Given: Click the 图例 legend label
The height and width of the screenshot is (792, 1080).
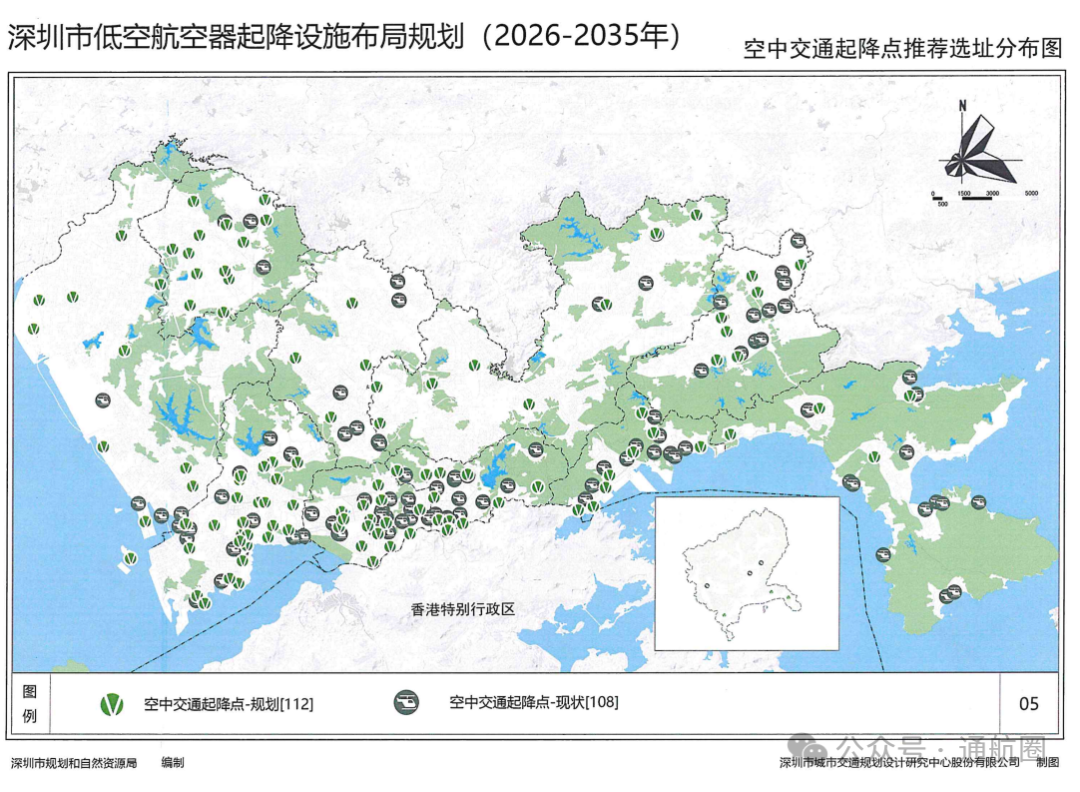Looking at the screenshot, I should 30,703.
